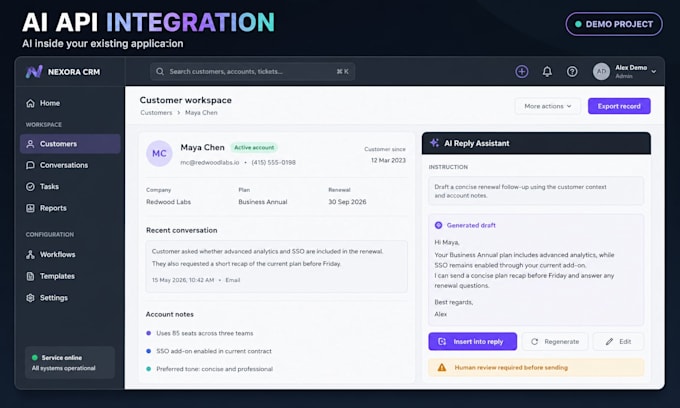Expand the Alex Demo account menu chevron
This screenshot has height=408, width=680.
click(654, 72)
